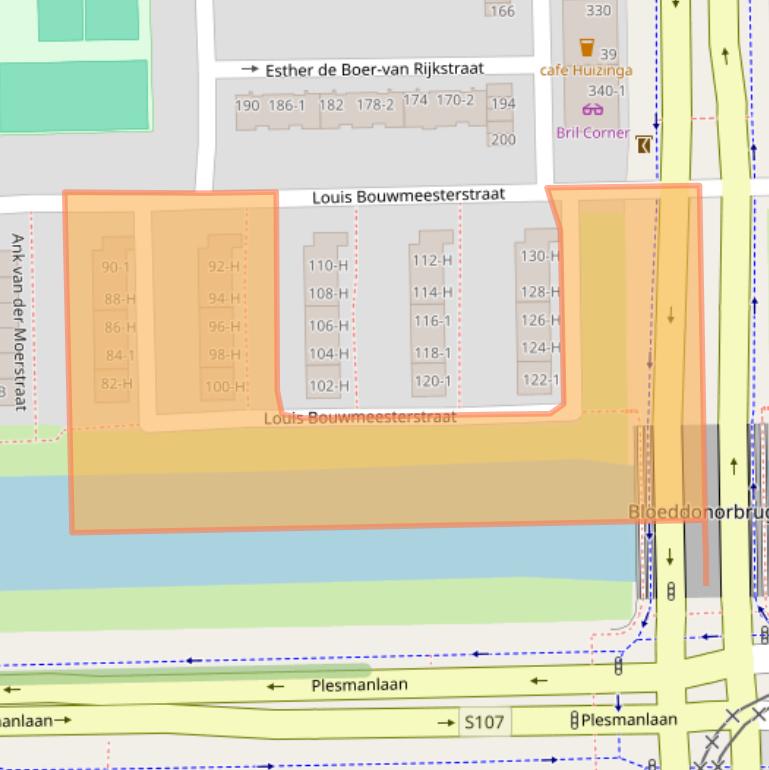Click the Esther de Boer-van Rijkstraat street name
The height and width of the screenshot is (770, 769).
(x=374, y=69)
